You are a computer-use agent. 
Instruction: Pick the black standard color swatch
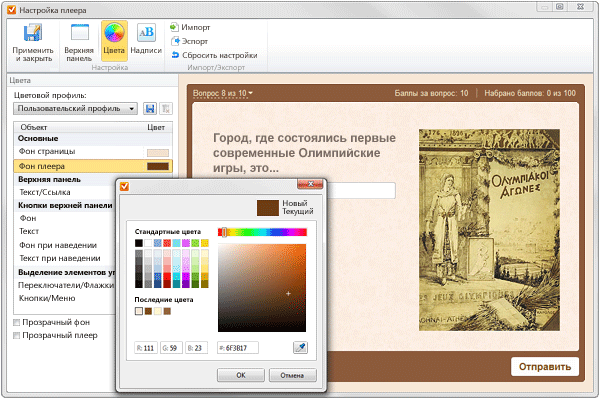click(x=139, y=243)
